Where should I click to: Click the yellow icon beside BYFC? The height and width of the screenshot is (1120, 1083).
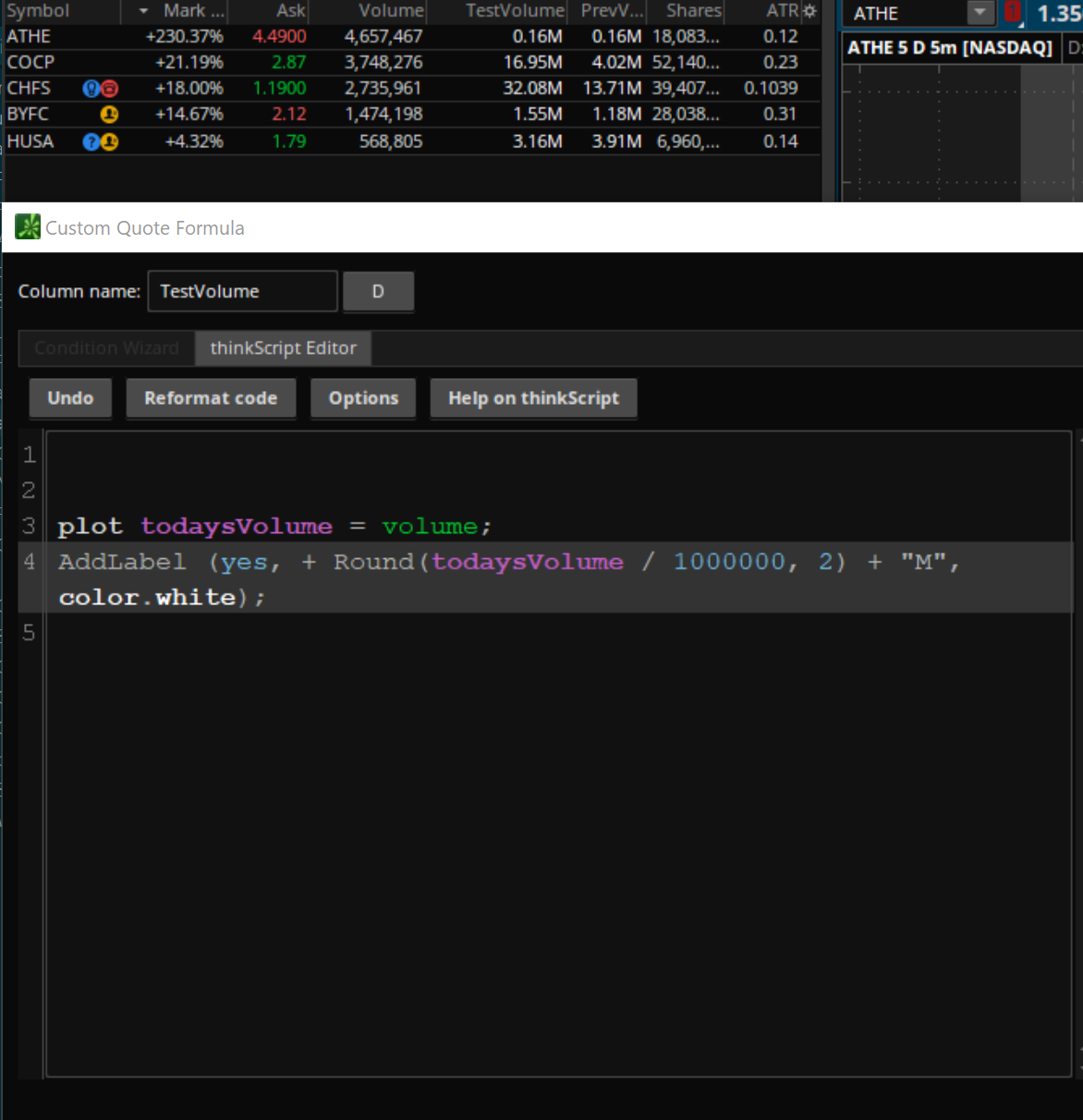tap(109, 115)
